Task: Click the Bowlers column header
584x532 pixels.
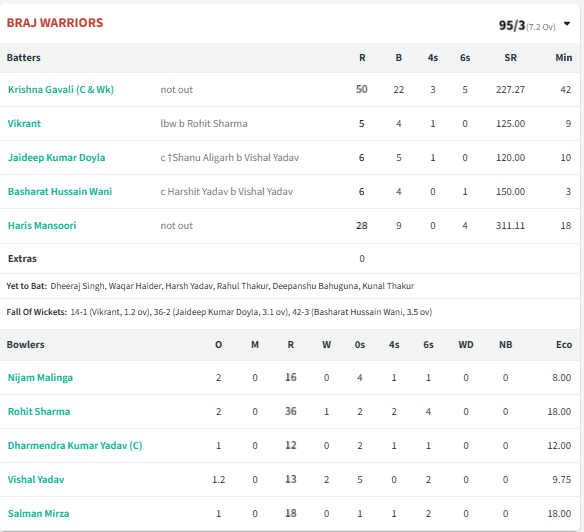Action: [x=25, y=345]
